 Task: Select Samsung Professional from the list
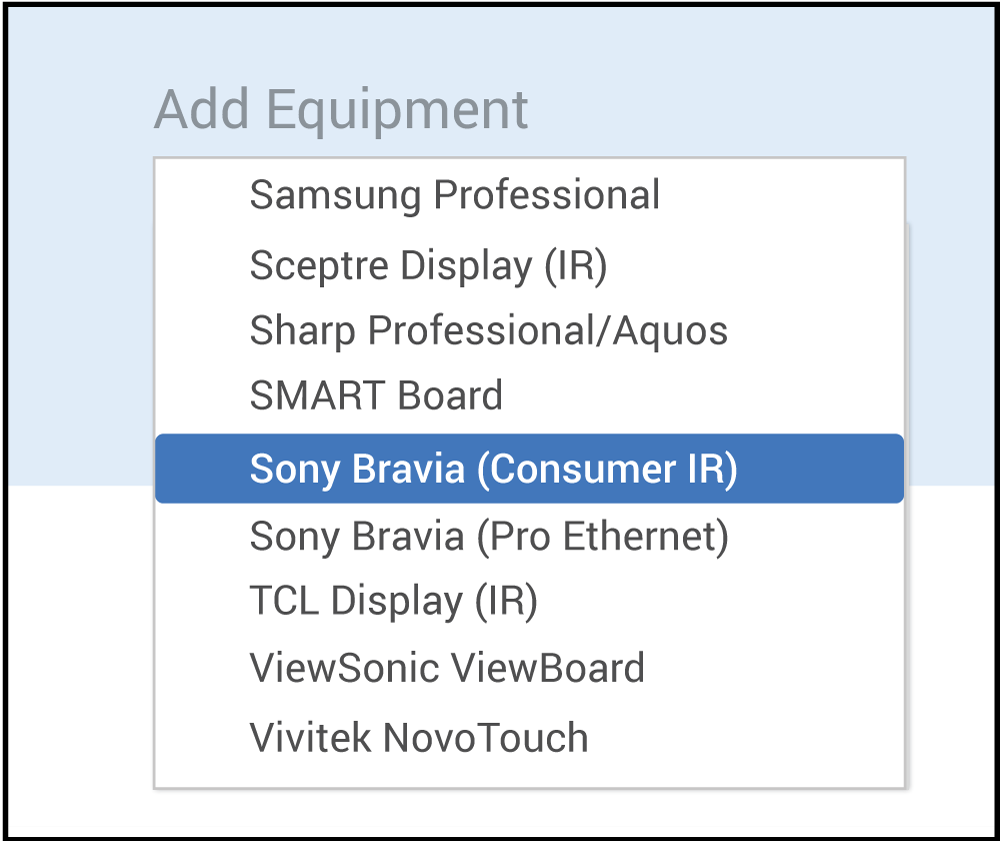(x=455, y=195)
